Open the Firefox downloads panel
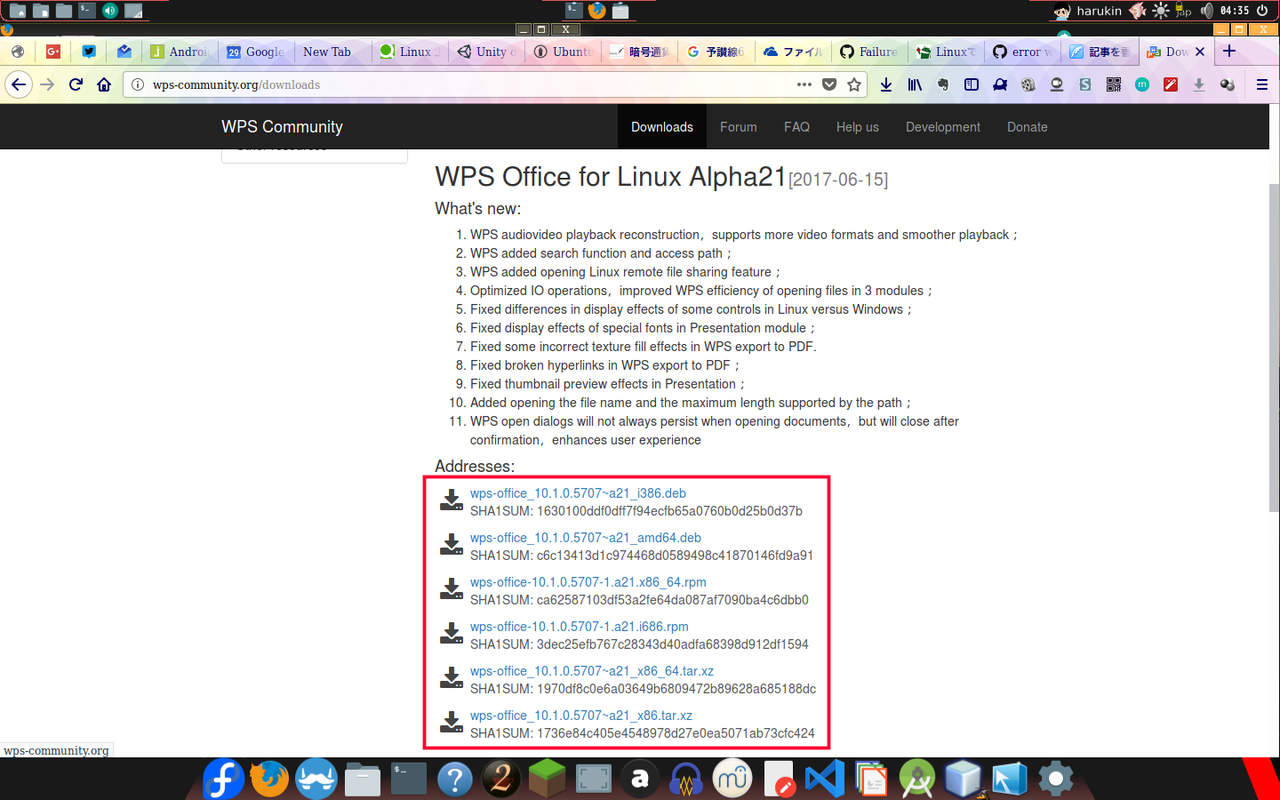The image size is (1280, 800). tap(886, 85)
